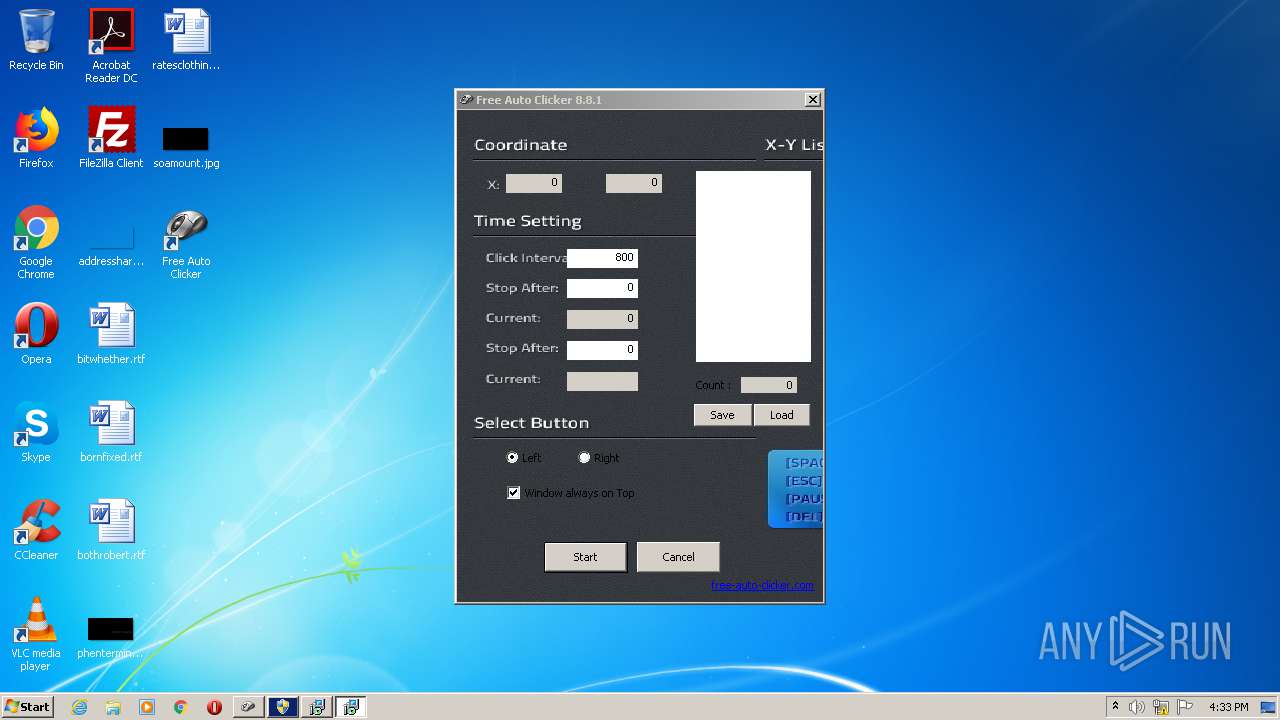The height and width of the screenshot is (720, 1280).
Task: Show hidden tray icons arrow
Action: [x=1115, y=707]
